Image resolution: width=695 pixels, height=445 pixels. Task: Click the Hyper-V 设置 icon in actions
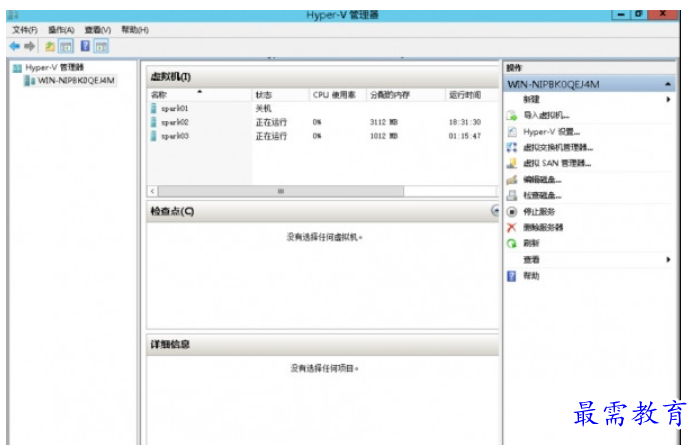[512, 132]
